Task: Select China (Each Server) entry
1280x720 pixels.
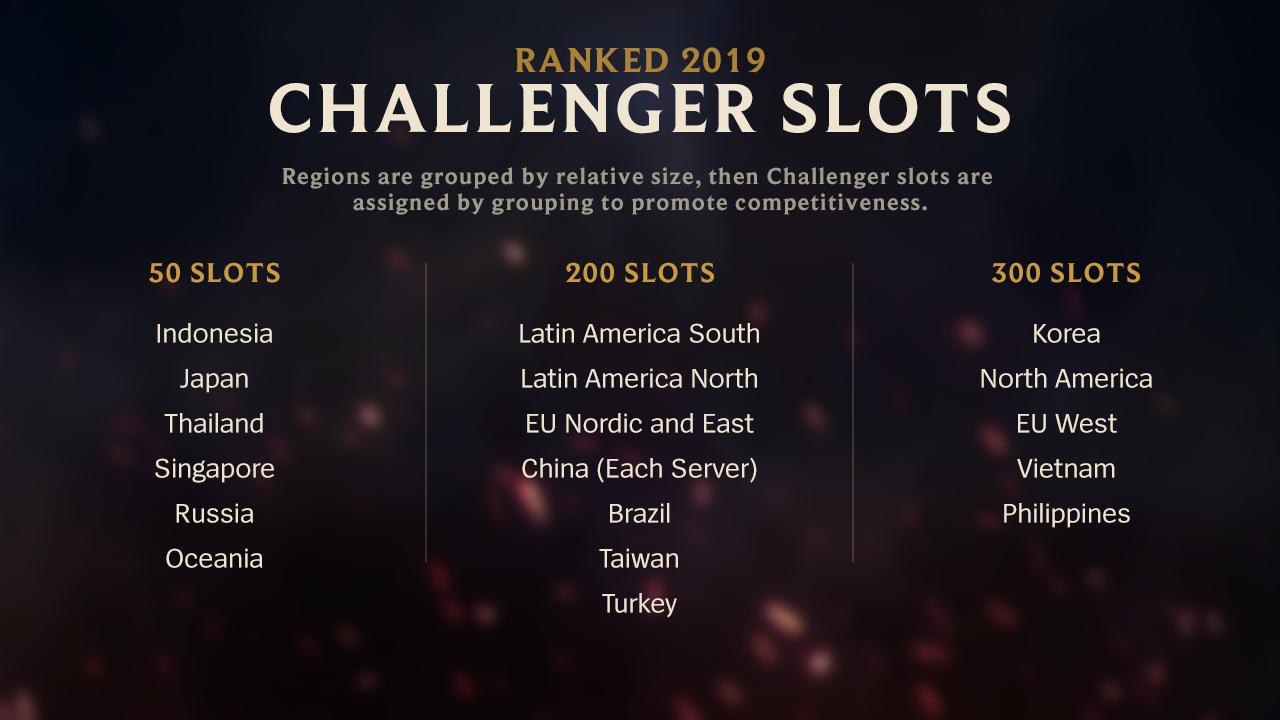Action: pos(639,469)
